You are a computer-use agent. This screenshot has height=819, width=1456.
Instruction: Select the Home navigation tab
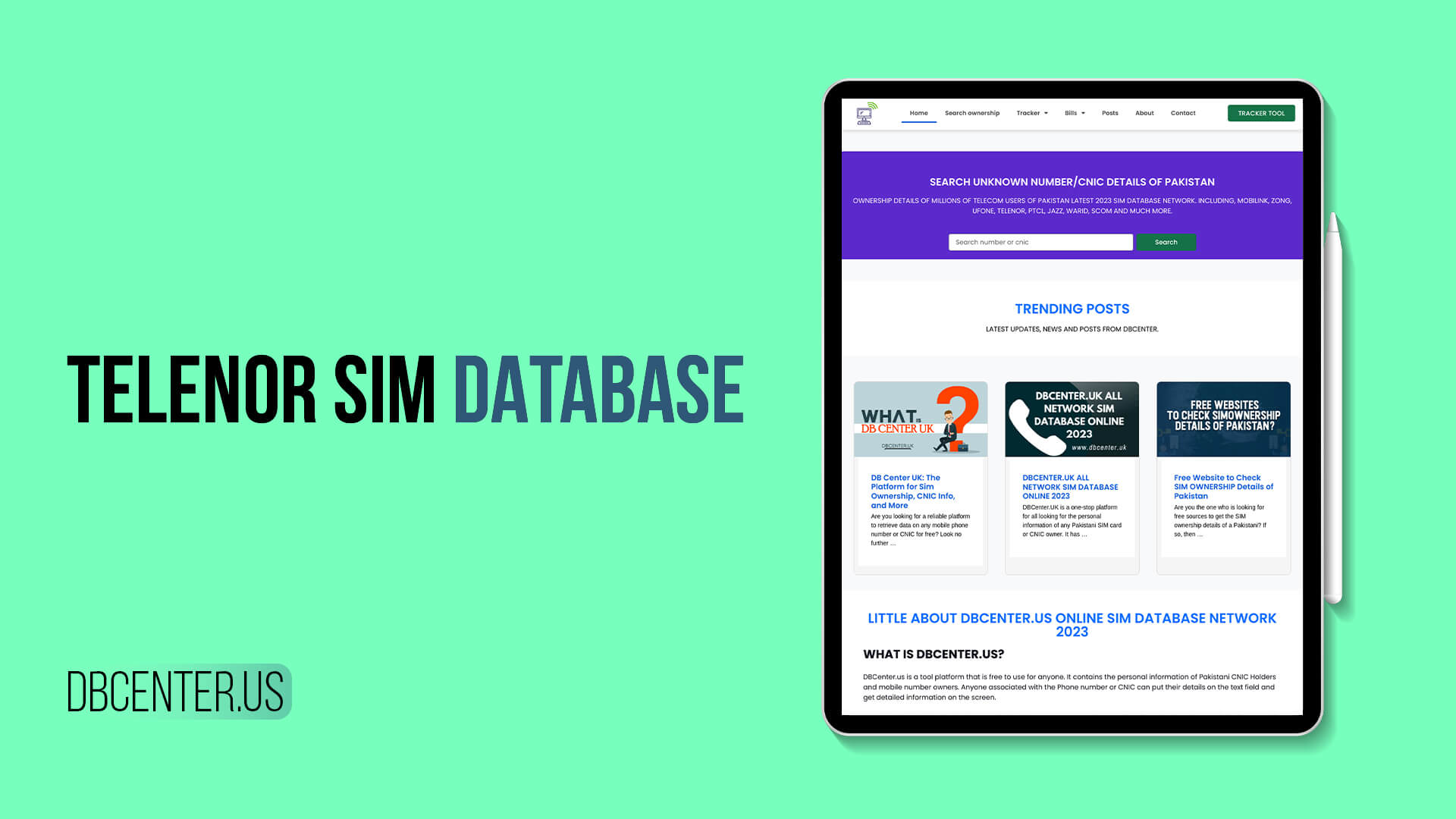(x=918, y=112)
